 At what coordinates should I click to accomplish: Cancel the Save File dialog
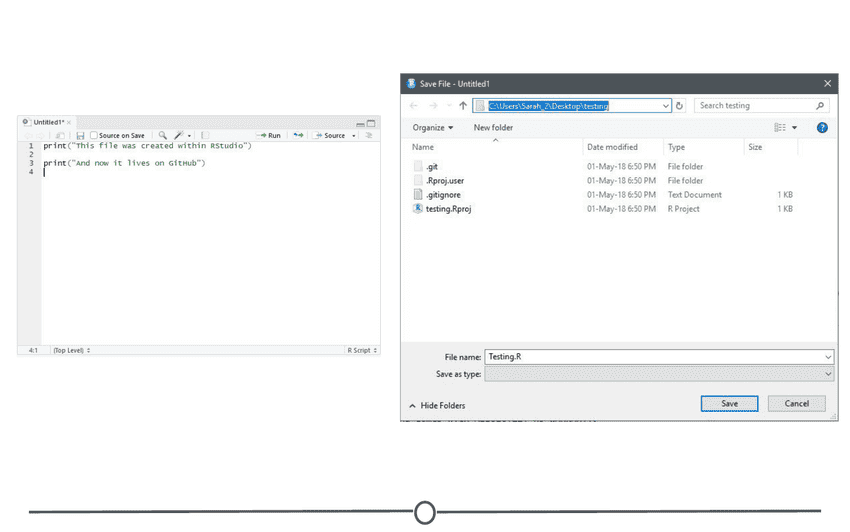coord(796,403)
